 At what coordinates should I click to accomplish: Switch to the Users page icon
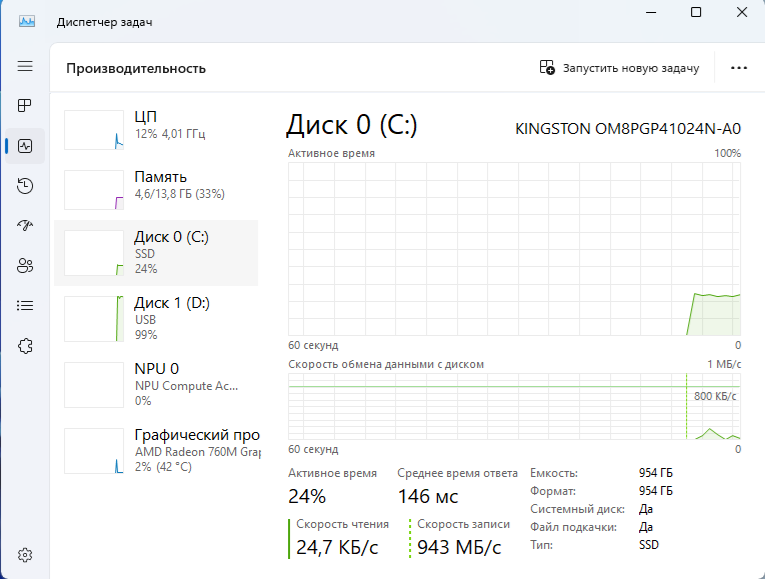(x=25, y=265)
